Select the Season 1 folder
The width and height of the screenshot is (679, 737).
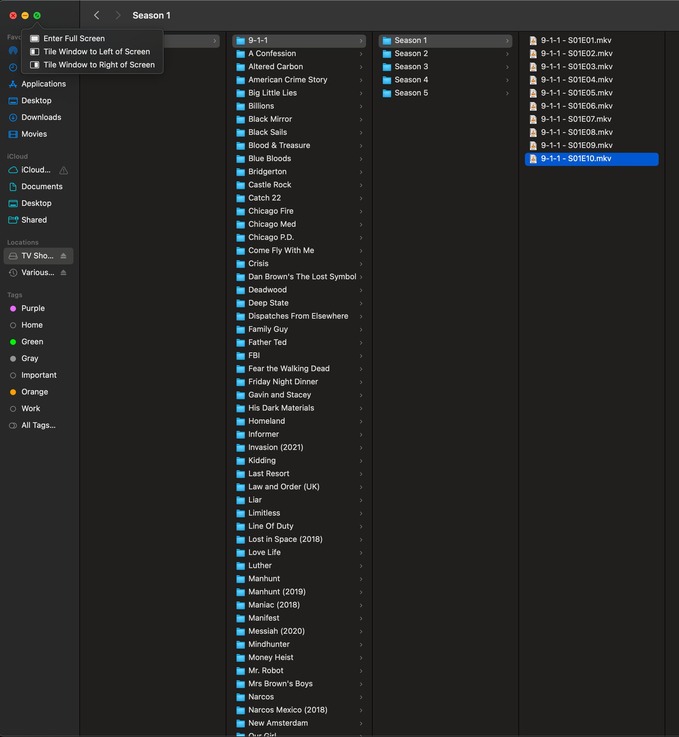click(x=445, y=40)
